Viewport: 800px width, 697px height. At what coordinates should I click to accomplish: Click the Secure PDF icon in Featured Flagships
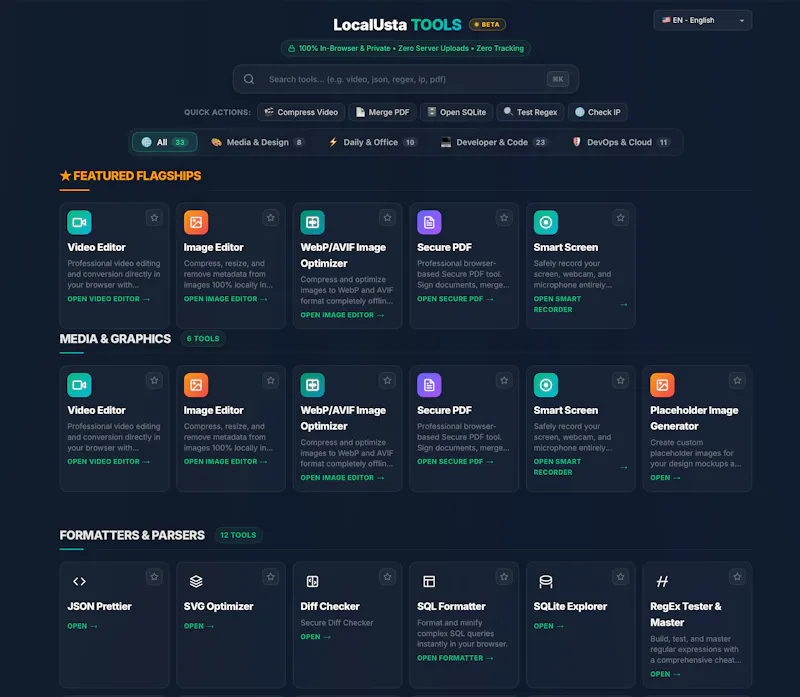click(429, 222)
